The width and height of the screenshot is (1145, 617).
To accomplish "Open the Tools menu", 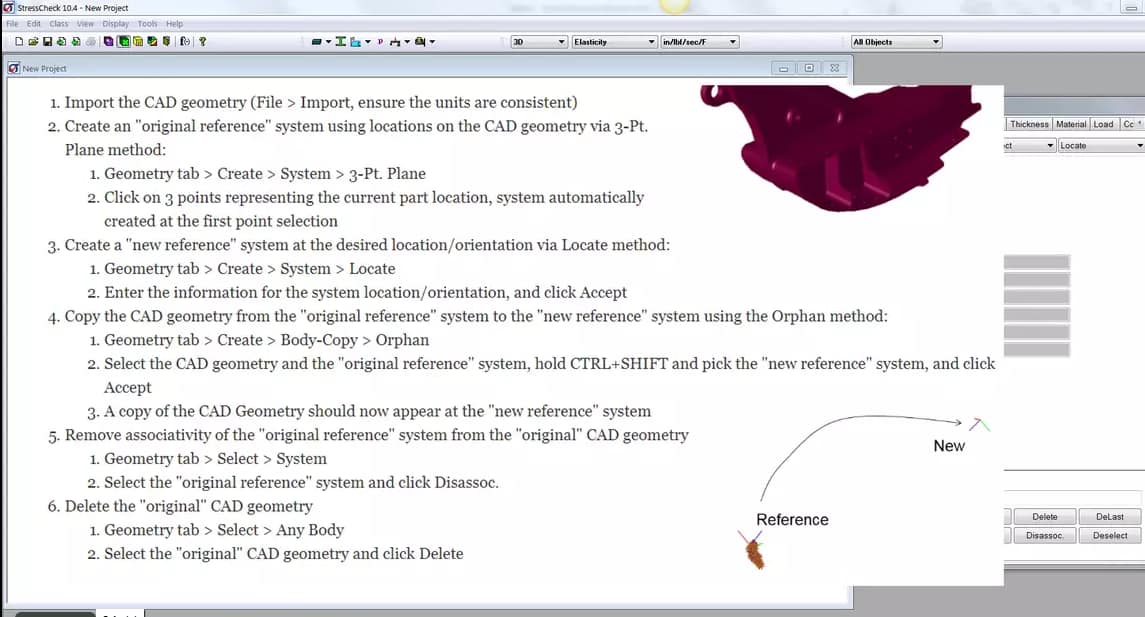I will pyautogui.click(x=147, y=23).
